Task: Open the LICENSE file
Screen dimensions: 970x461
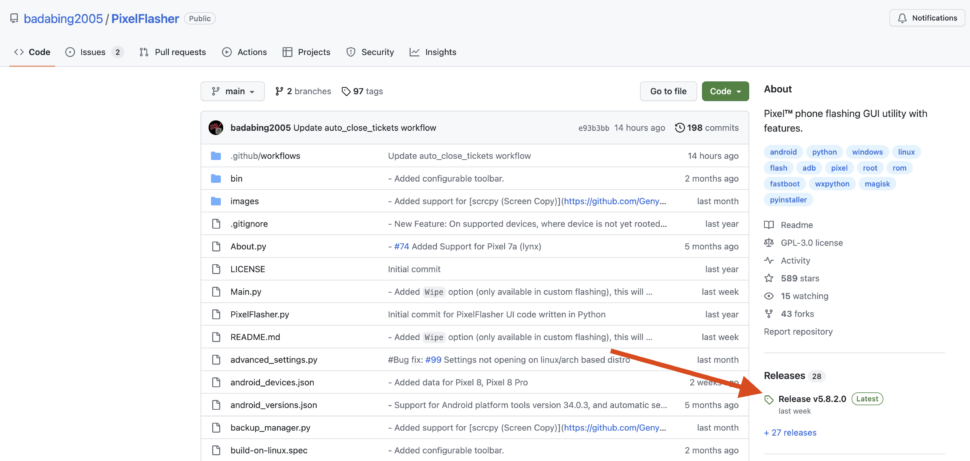Action: [x=247, y=269]
